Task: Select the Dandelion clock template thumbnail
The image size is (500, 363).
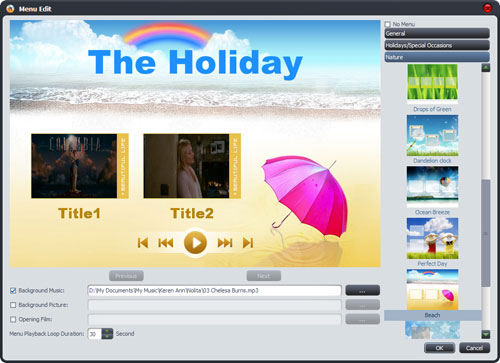Action: (432, 135)
